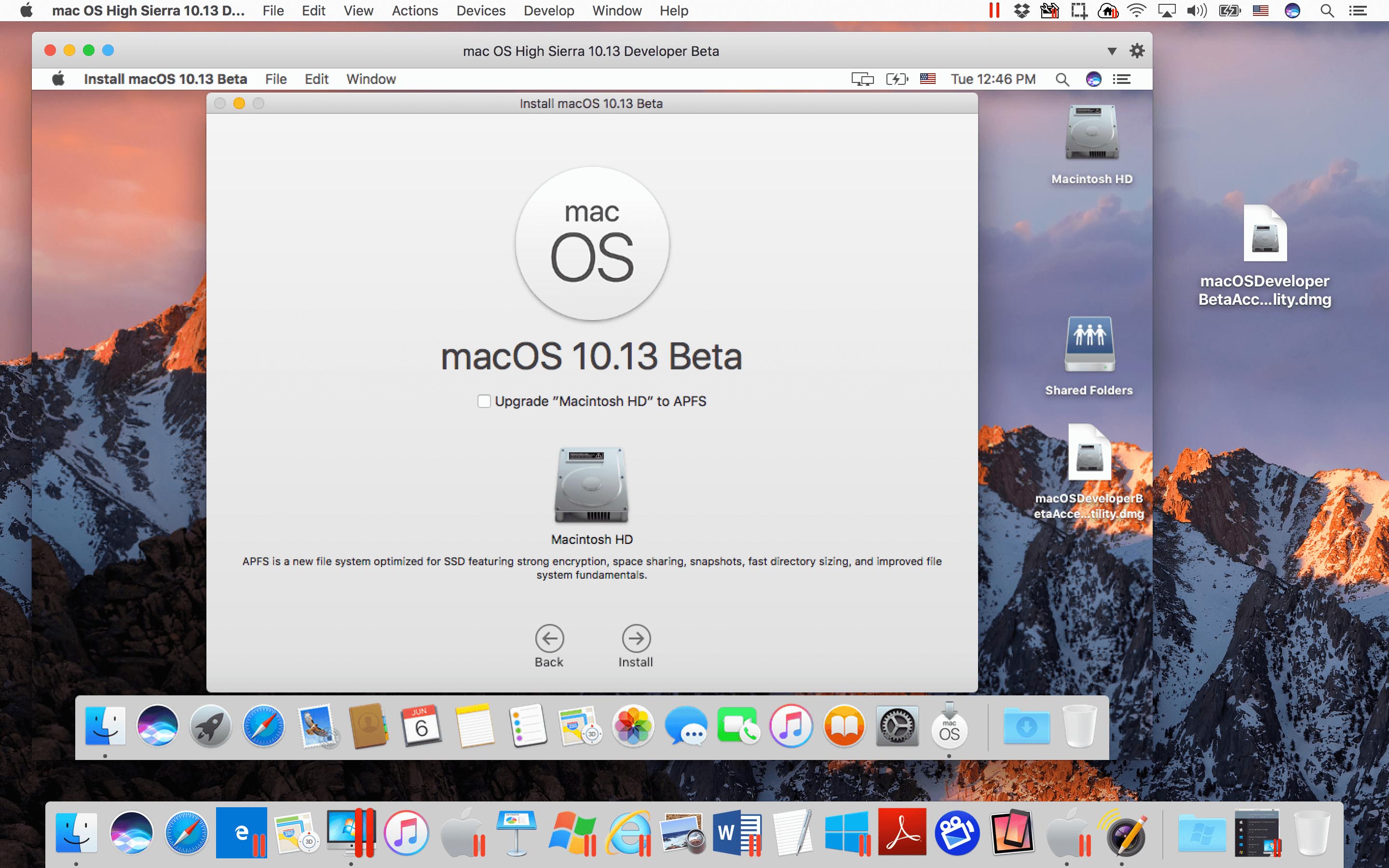Open Launchpad in guest dock
The height and width of the screenshot is (868, 1389).
click(x=210, y=726)
